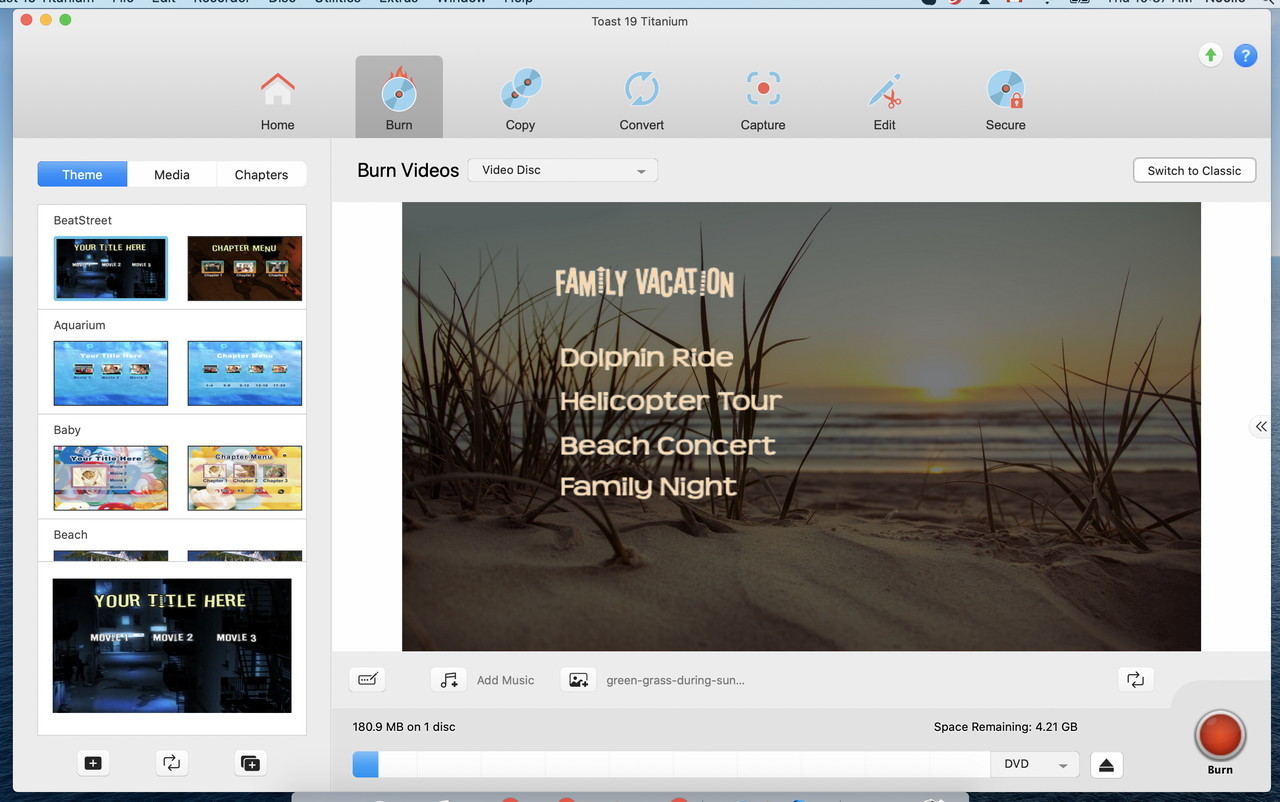Open the DVD disc type dropdown
The width and height of the screenshot is (1280, 802).
(x=1035, y=765)
